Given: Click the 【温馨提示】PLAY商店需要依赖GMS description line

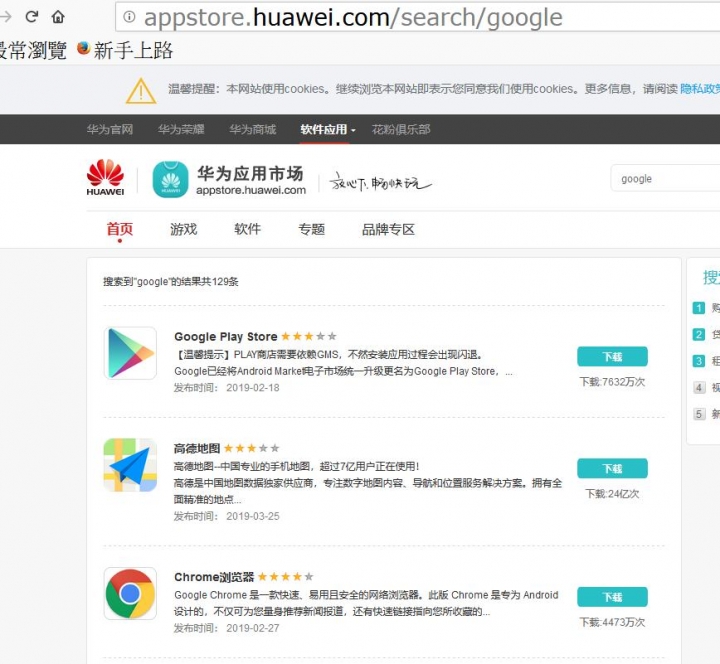Looking at the screenshot, I should click(x=328, y=355).
